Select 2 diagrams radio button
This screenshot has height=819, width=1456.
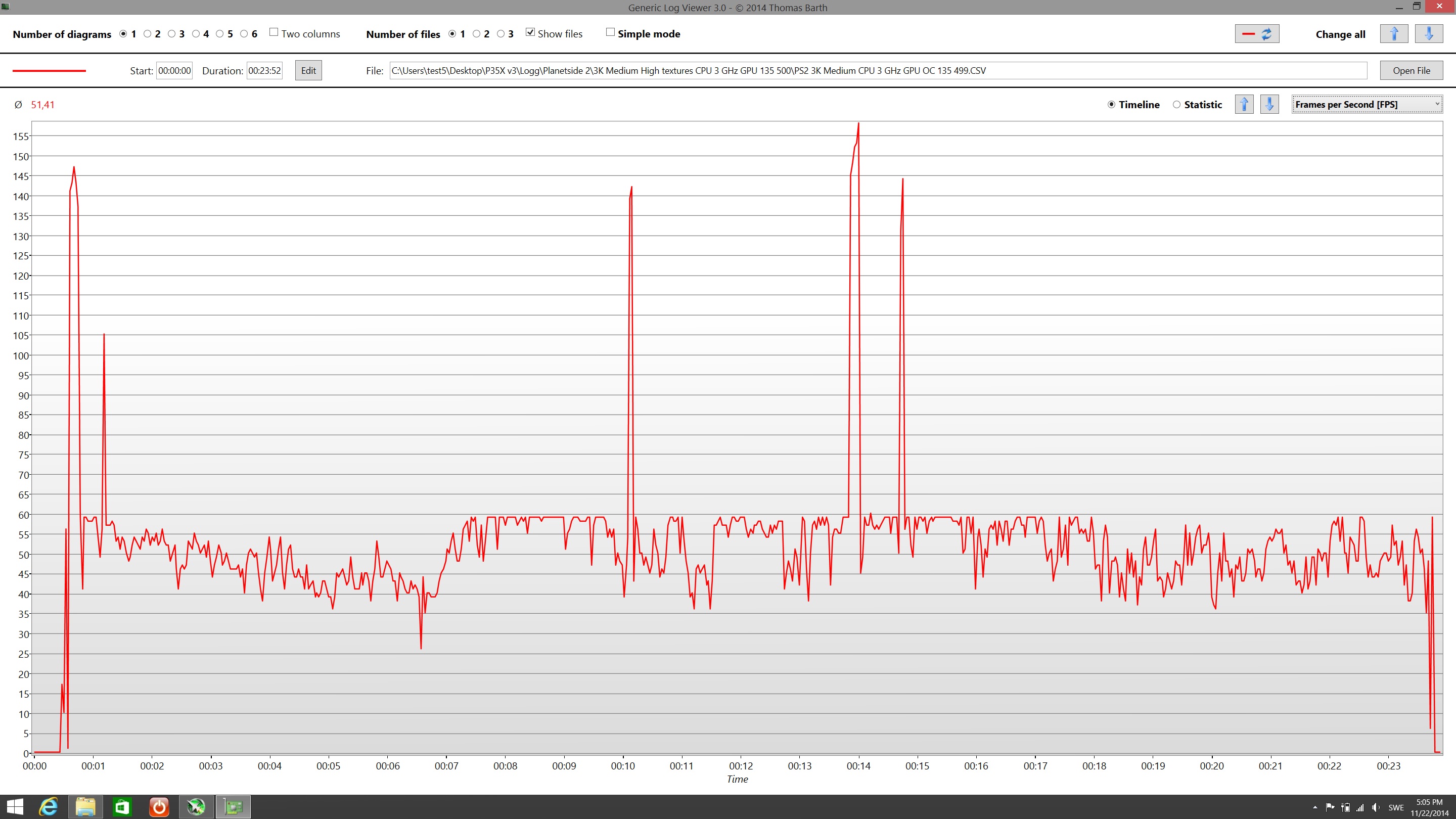click(x=148, y=34)
